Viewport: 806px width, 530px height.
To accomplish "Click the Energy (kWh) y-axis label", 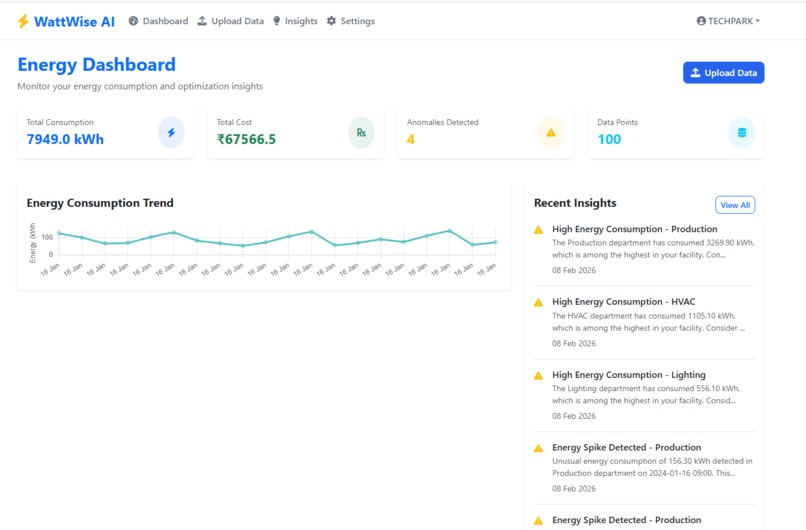I will pos(32,243).
